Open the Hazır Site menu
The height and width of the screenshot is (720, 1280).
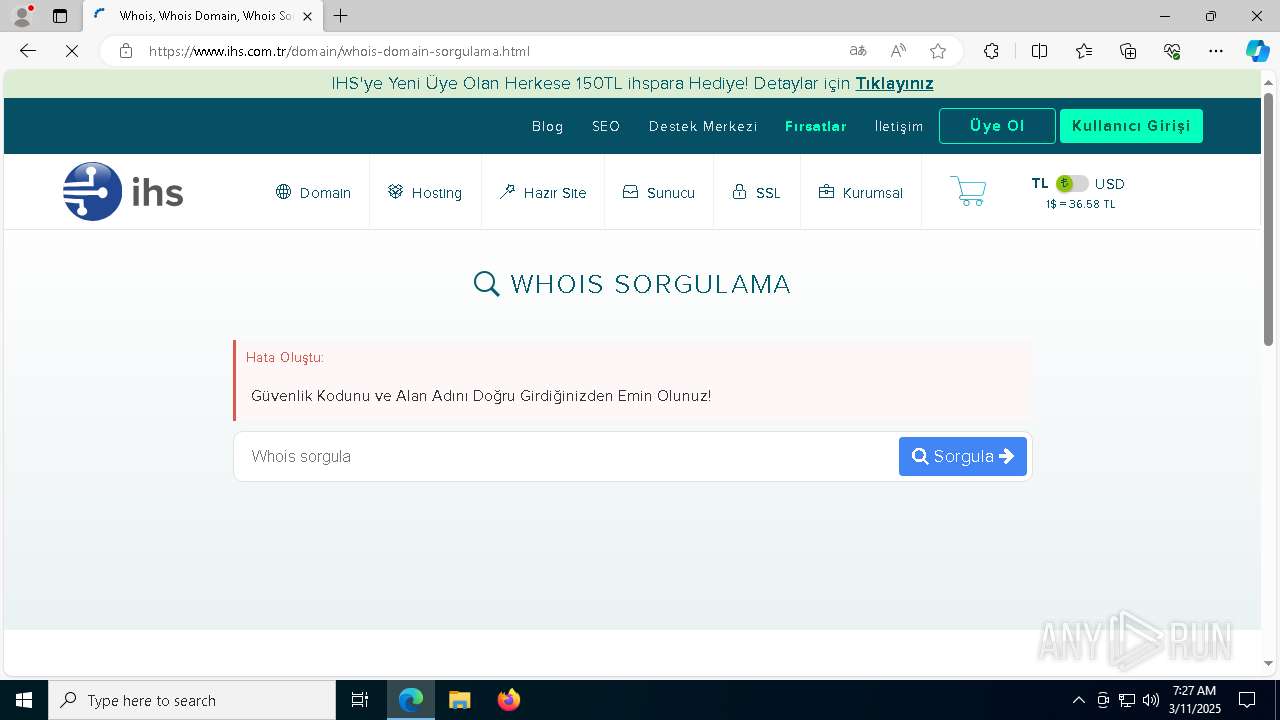543,192
